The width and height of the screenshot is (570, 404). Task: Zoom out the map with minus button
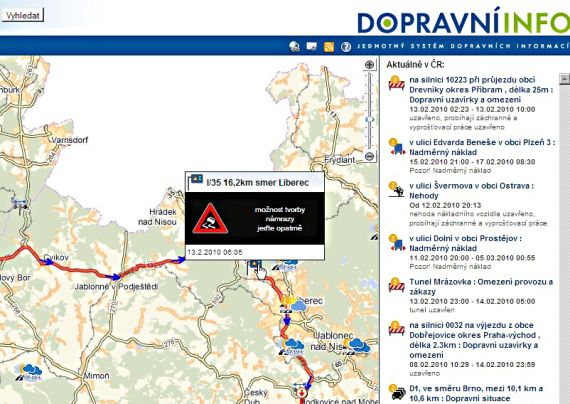click(x=369, y=156)
